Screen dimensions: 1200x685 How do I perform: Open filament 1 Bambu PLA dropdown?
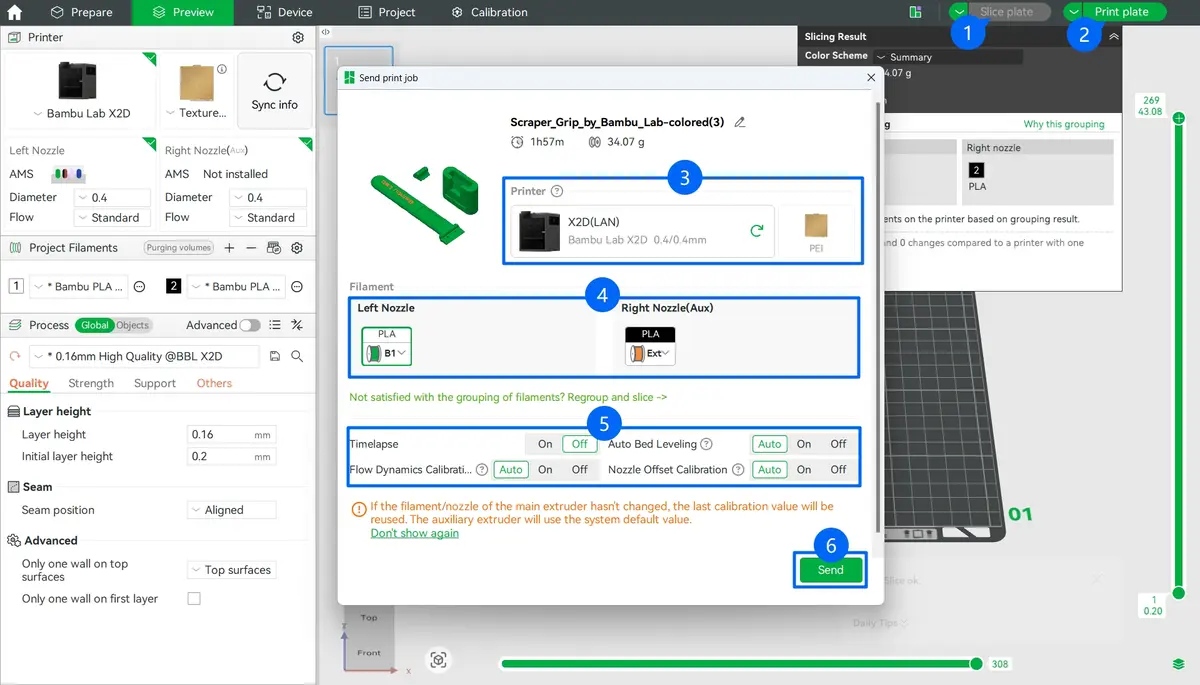click(79, 286)
